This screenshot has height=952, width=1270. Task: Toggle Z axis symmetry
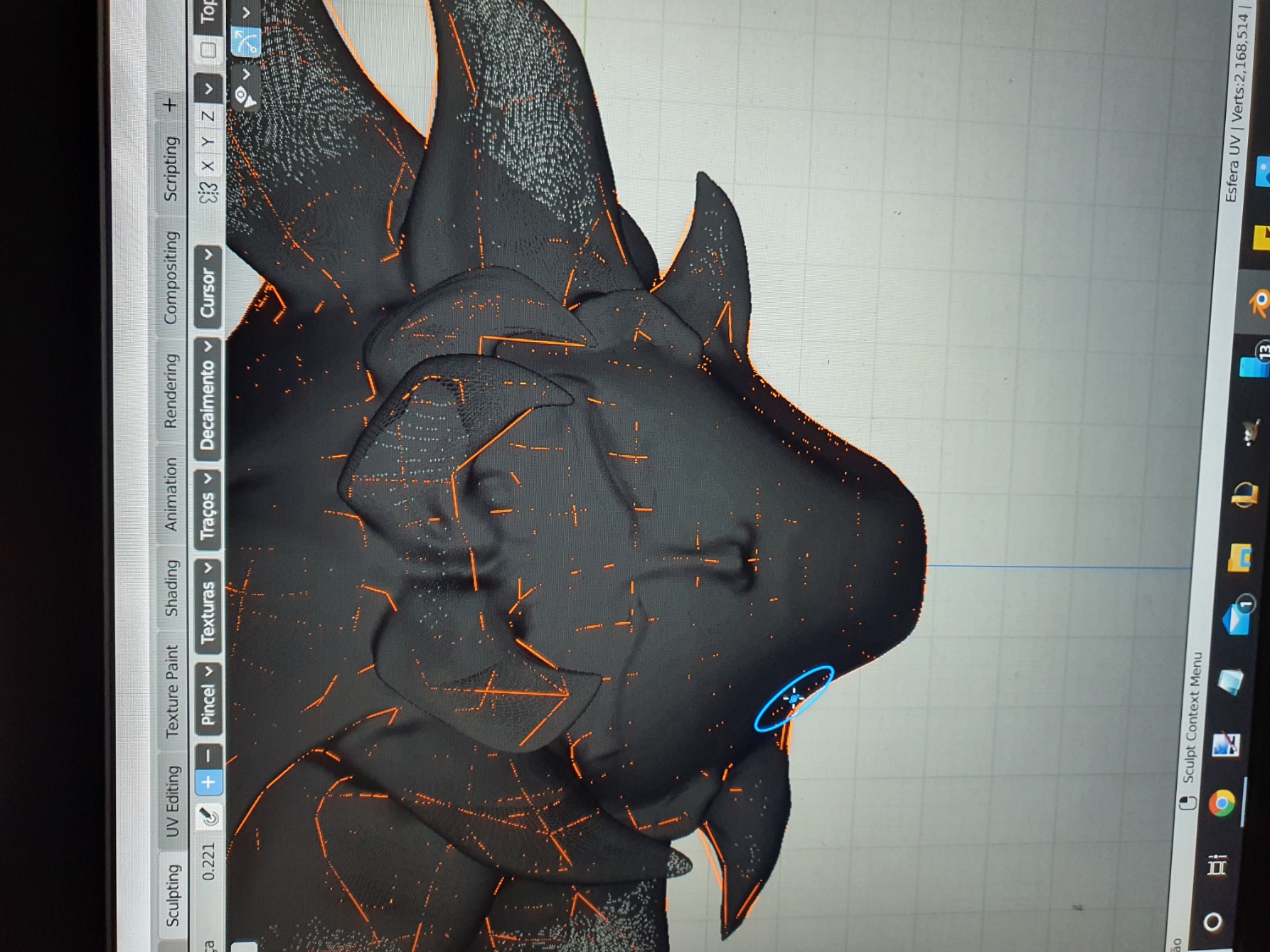click(x=207, y=116)
